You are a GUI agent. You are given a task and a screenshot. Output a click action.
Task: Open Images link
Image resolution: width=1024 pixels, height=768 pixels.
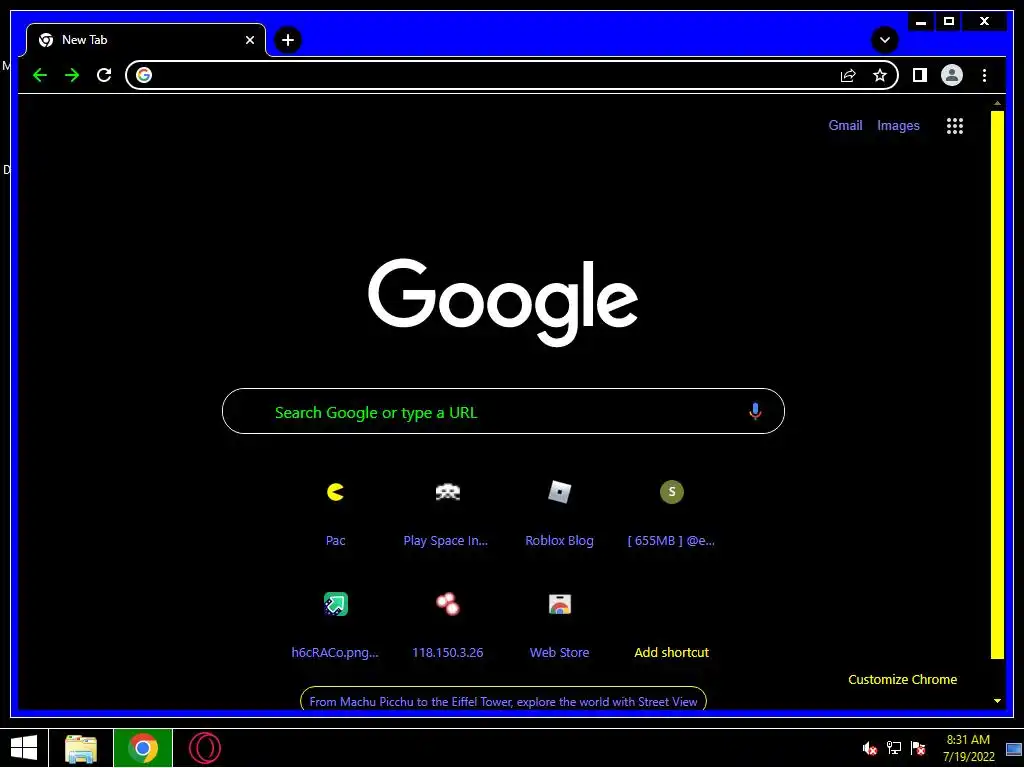[898, 125]
